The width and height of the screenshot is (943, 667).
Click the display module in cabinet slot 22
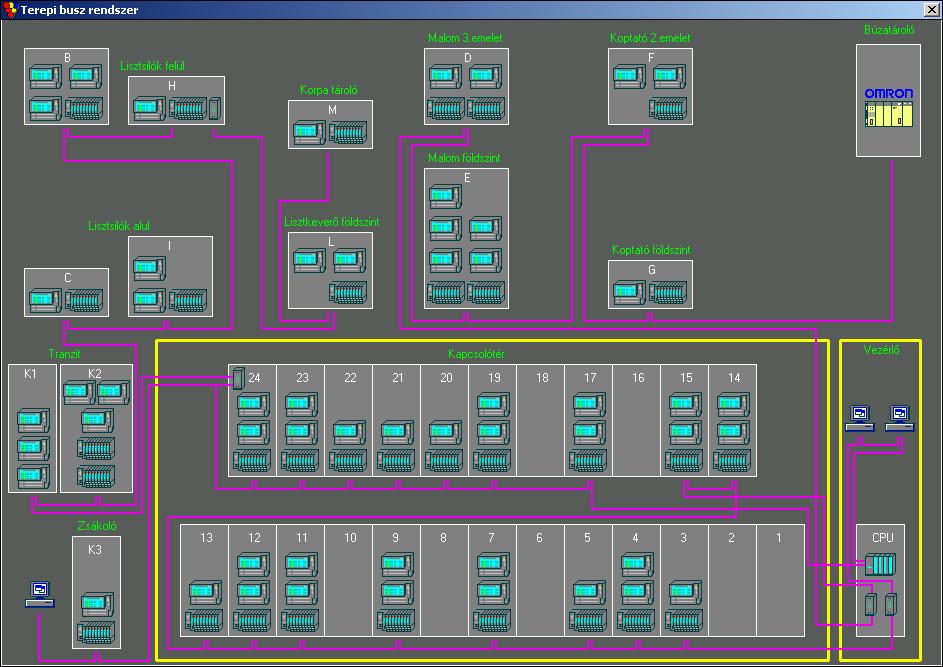(349, 433)
